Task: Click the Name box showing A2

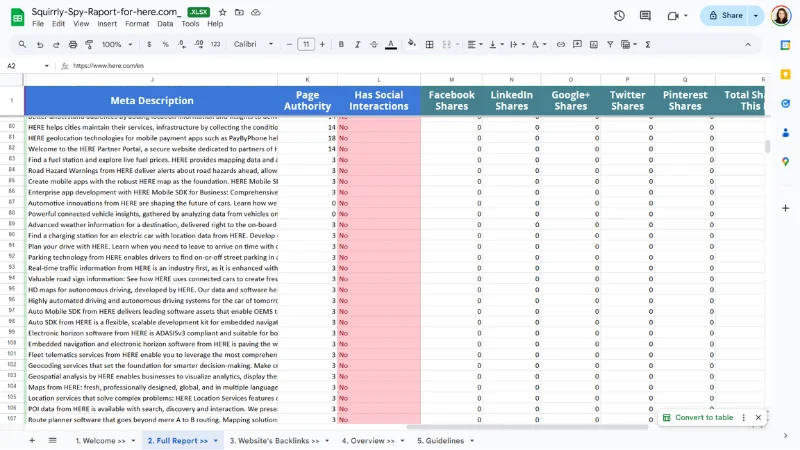Action: 25,65
